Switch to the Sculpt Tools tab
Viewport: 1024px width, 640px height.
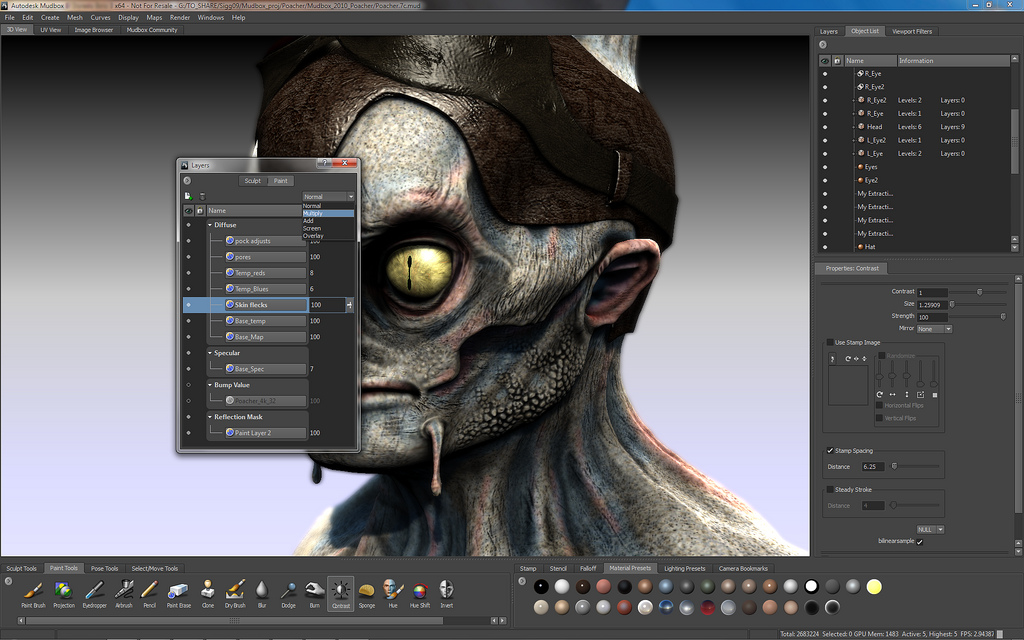click(x=22, y=568)
